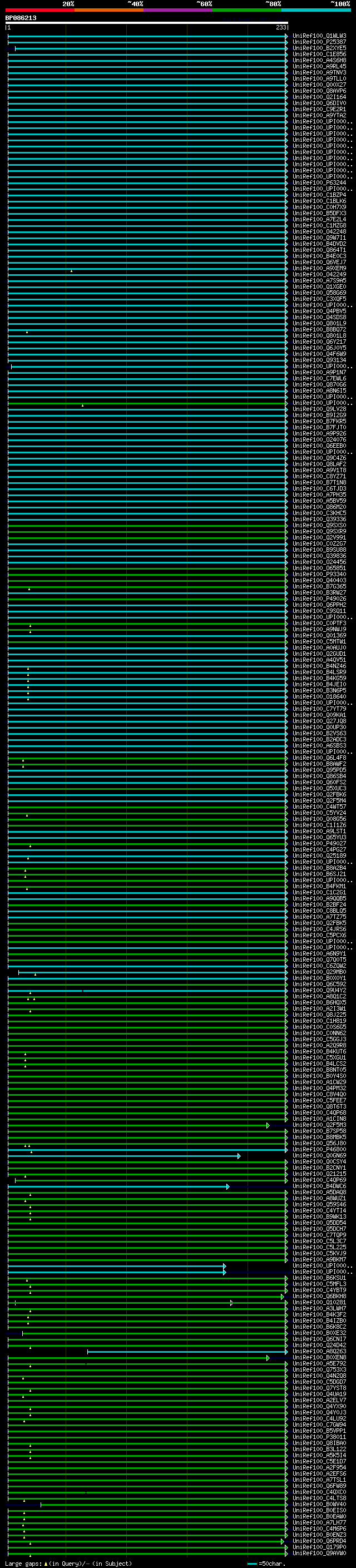This screenshot has height=1568, width=356.
Task: Click arrowhead ending the UniRef100_Q0GN69 alignment
Action: point(239,1155)
